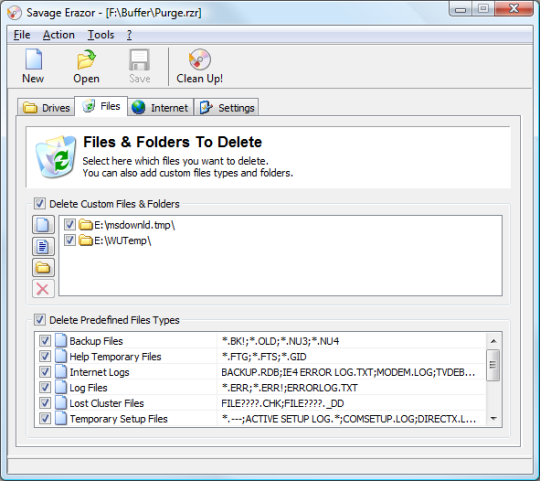Screen dimensions: 540x481
Task: Click the *.ERR;*.ERR!;ERRORLOG.TXT pattern cell
Action: (x=351, y=388)
